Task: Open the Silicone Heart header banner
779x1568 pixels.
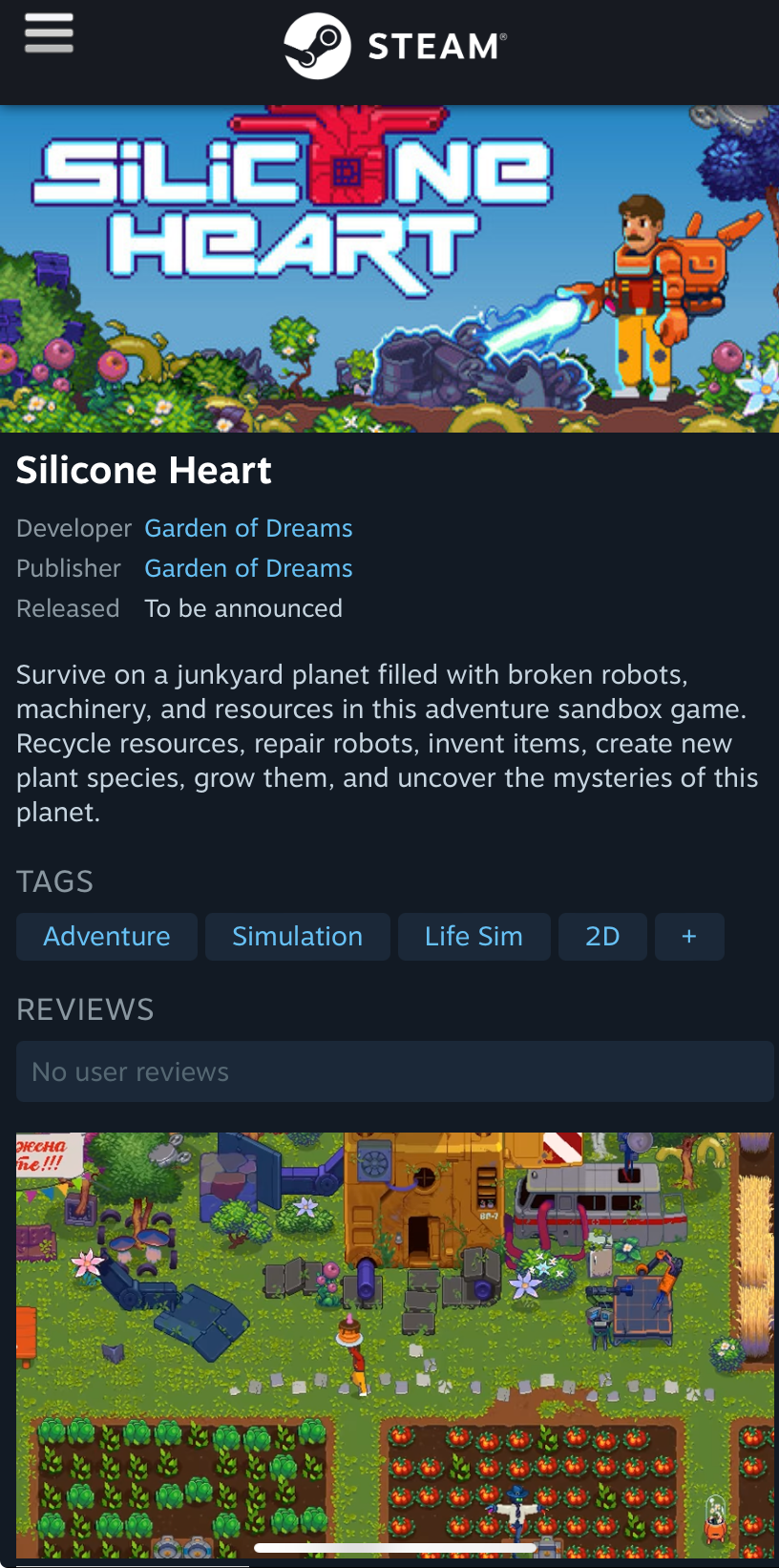Action: tap(389, 269)
